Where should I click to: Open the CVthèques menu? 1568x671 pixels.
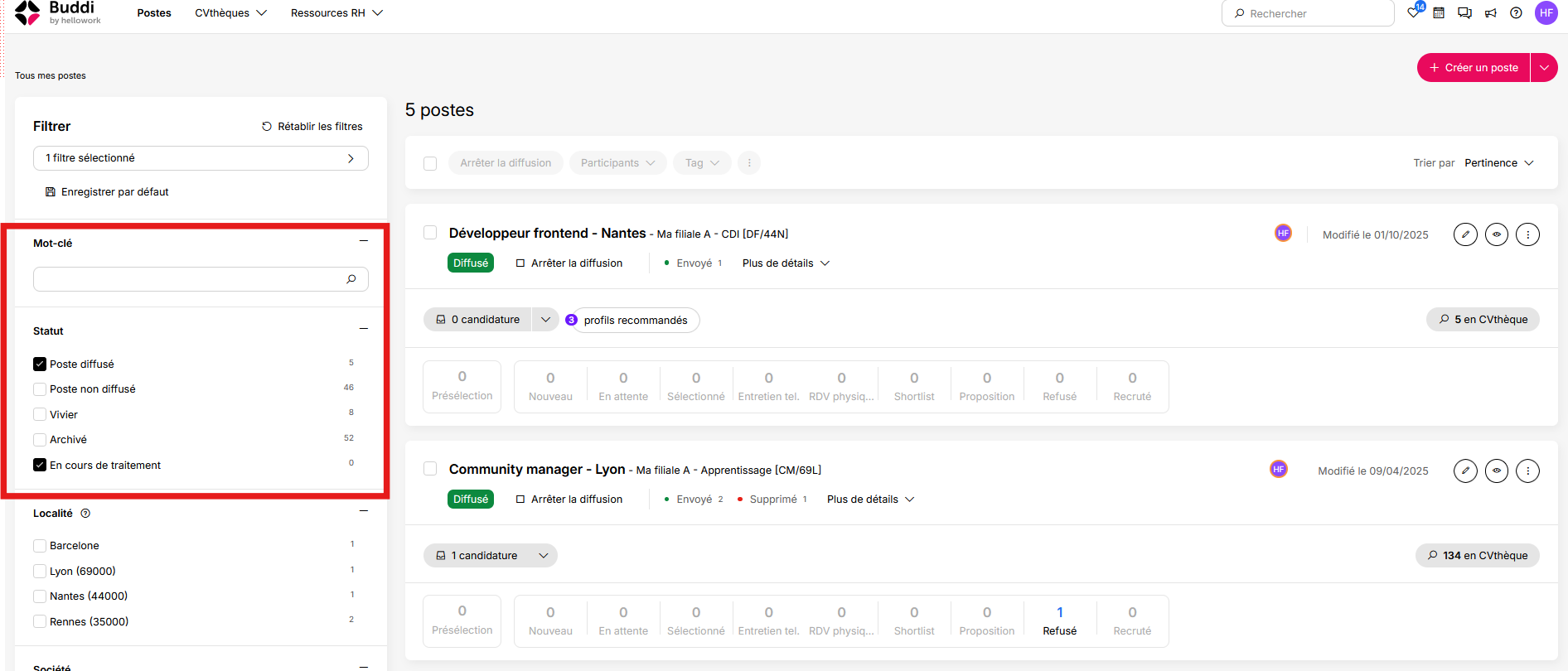coord(230,13)
